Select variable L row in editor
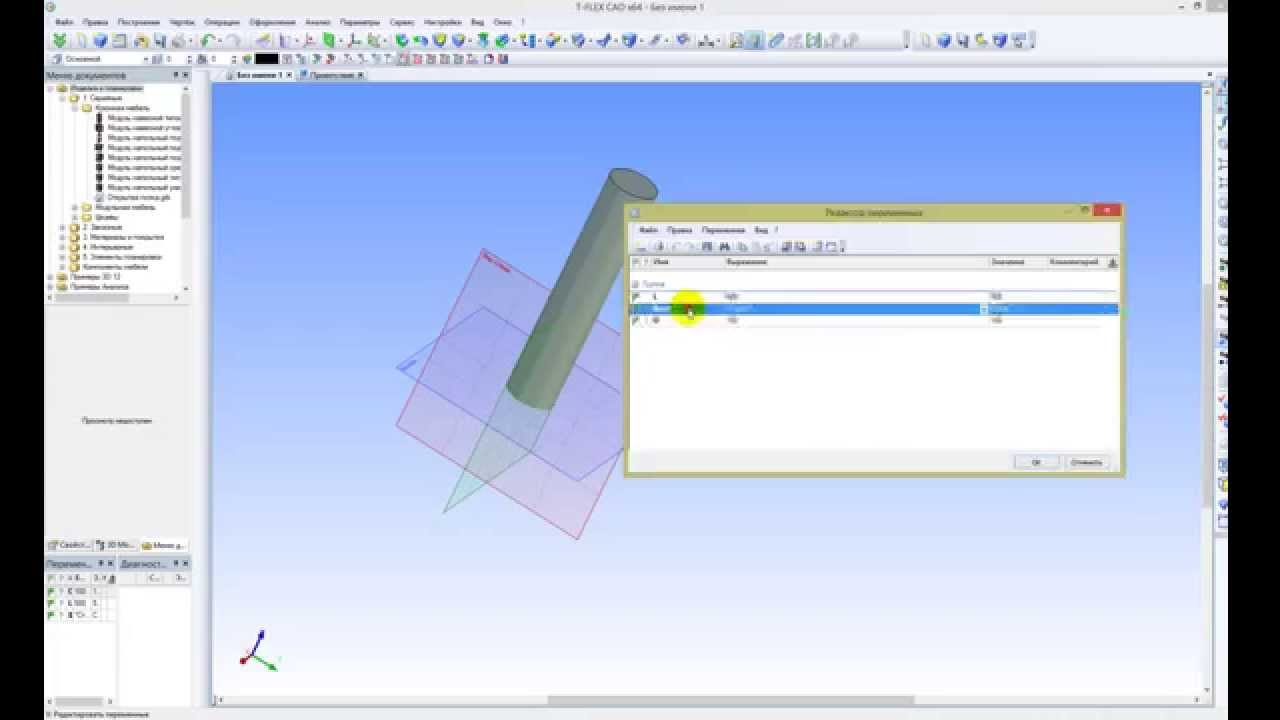This screenshot has height=720, width=1280. (x=874, y=297)
